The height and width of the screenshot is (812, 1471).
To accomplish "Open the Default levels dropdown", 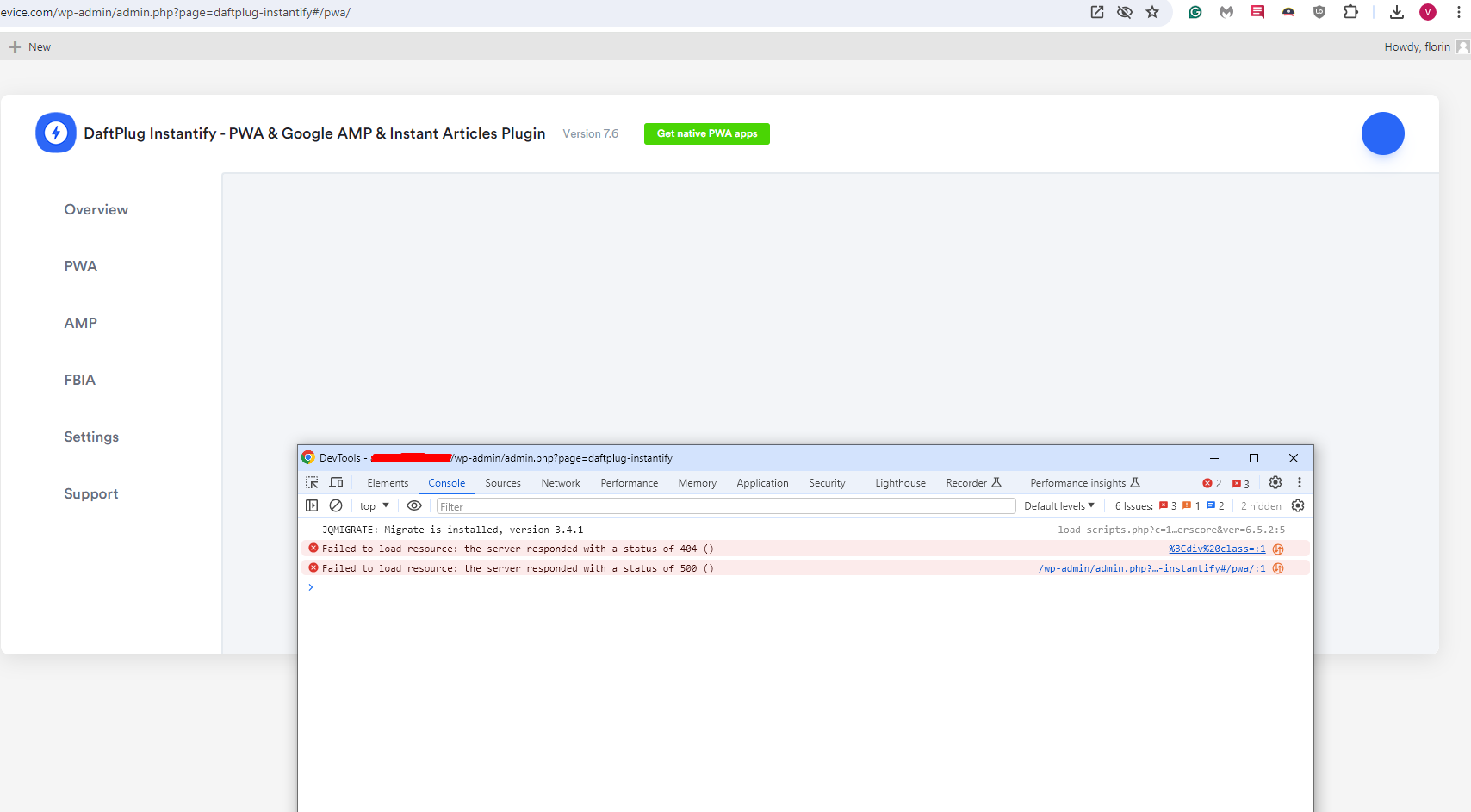I will click(1059, 506).
